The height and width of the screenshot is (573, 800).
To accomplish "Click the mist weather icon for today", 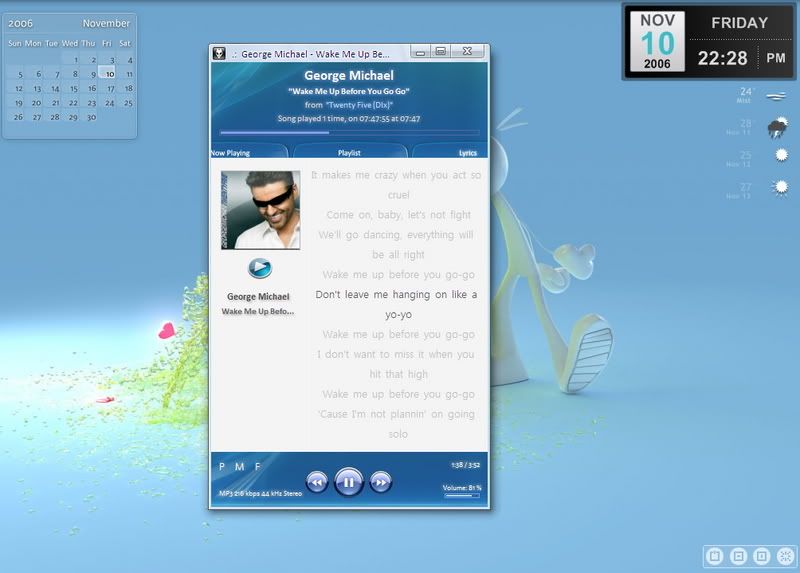I will tap(776, 96).
